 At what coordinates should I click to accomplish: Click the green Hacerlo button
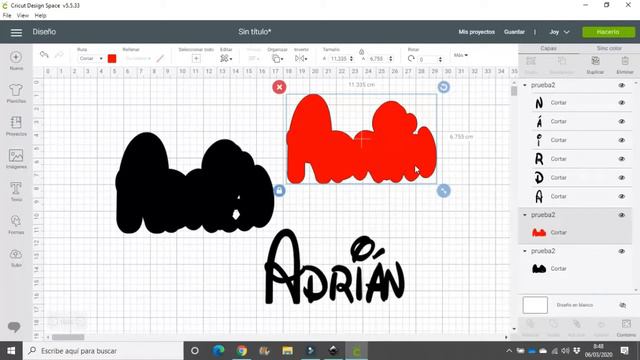coord(608,32)
